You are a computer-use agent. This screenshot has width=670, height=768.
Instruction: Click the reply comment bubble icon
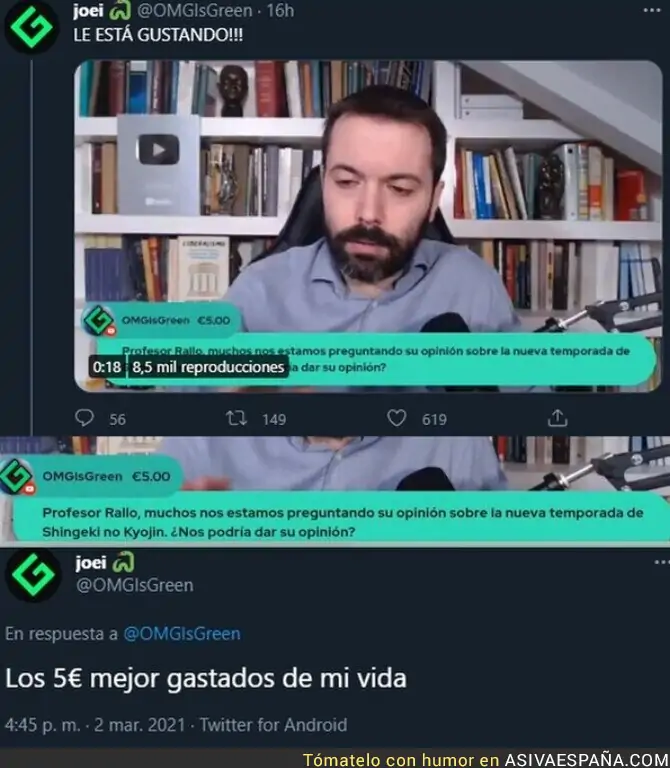[x=84, y=418]
